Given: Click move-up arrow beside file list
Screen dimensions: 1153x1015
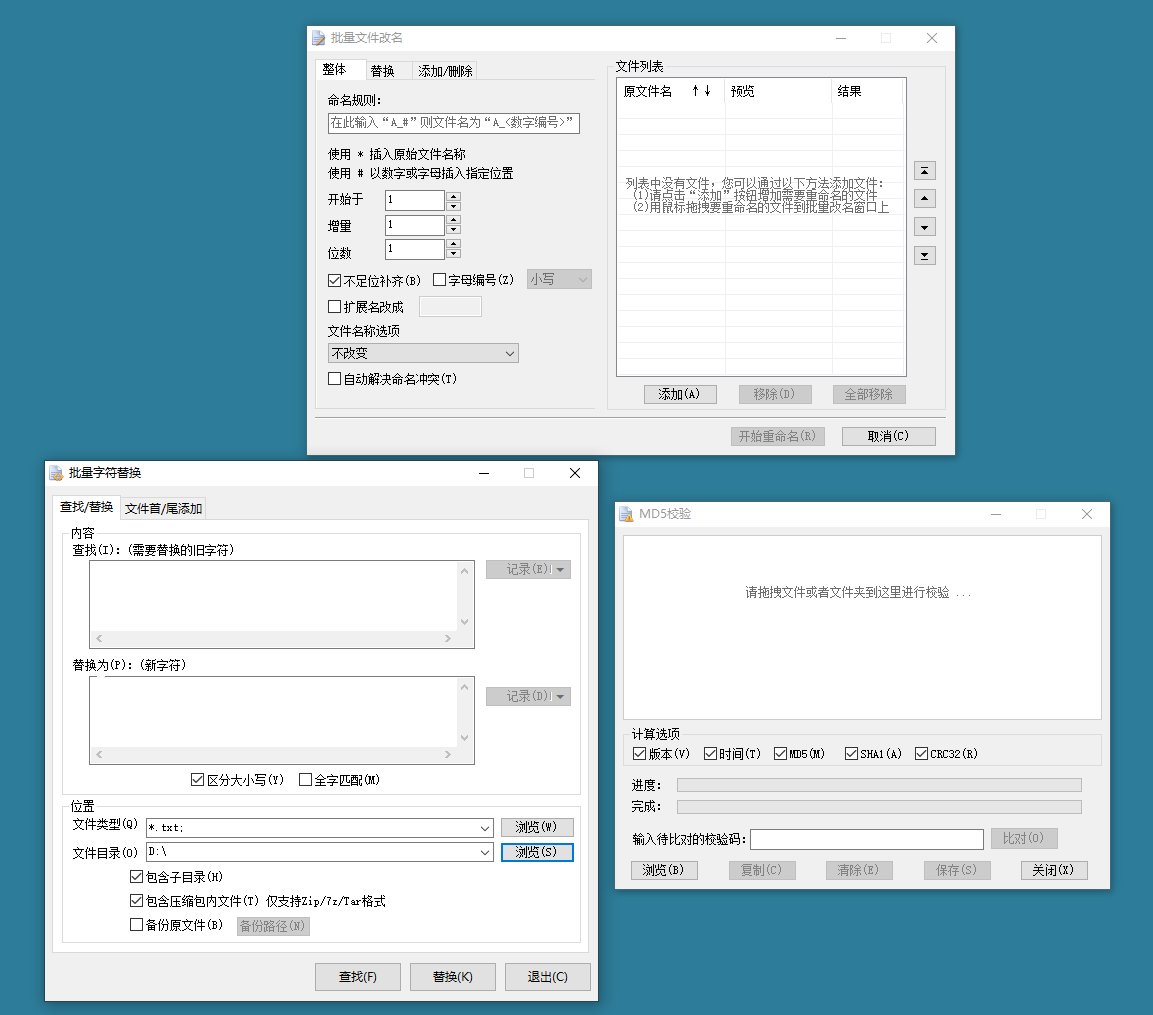Looking at the screenshot, I should pyautogui.click(x=926, y=199).
